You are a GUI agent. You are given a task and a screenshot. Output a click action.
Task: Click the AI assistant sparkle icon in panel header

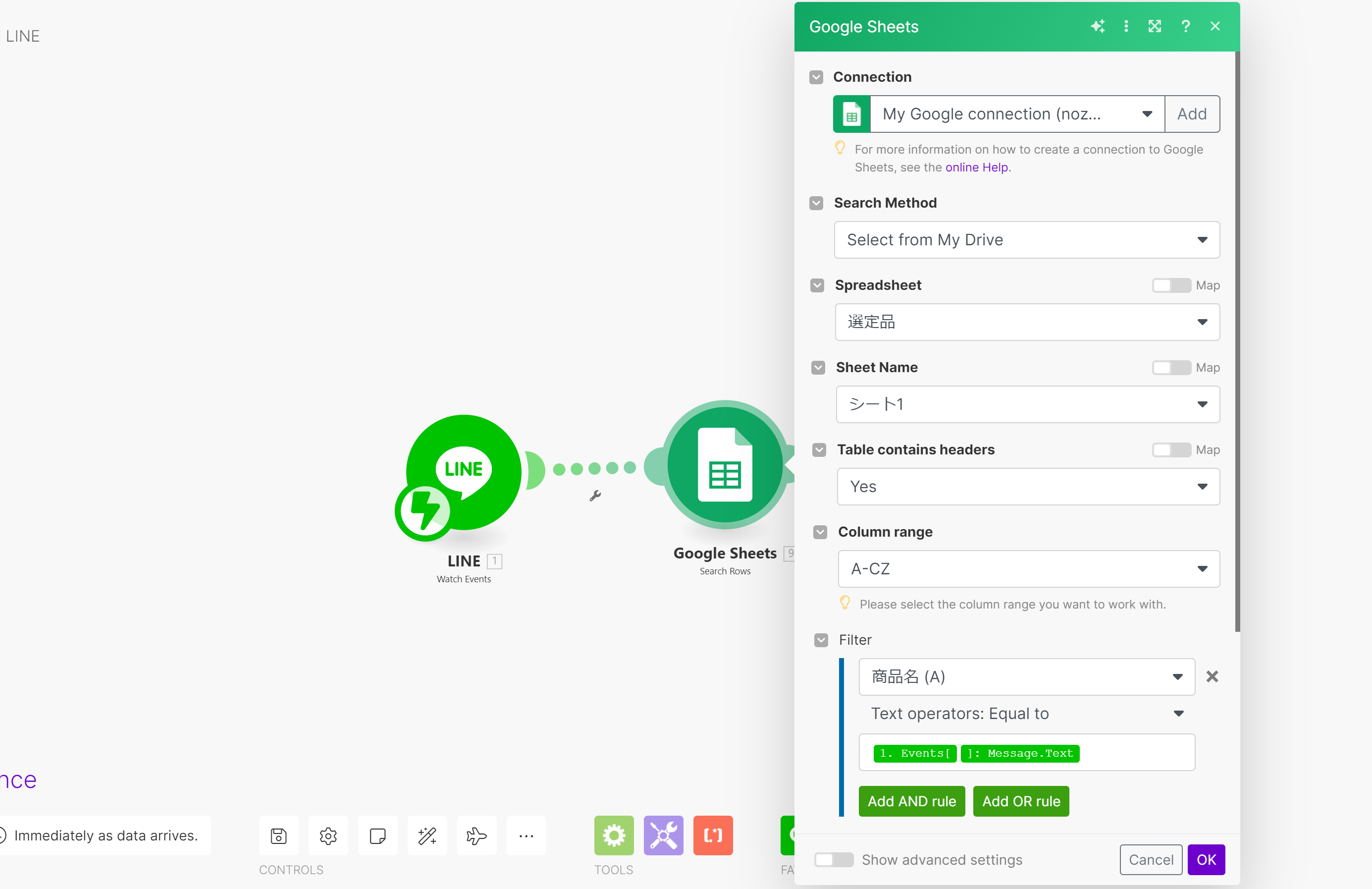coord(1098,27)
